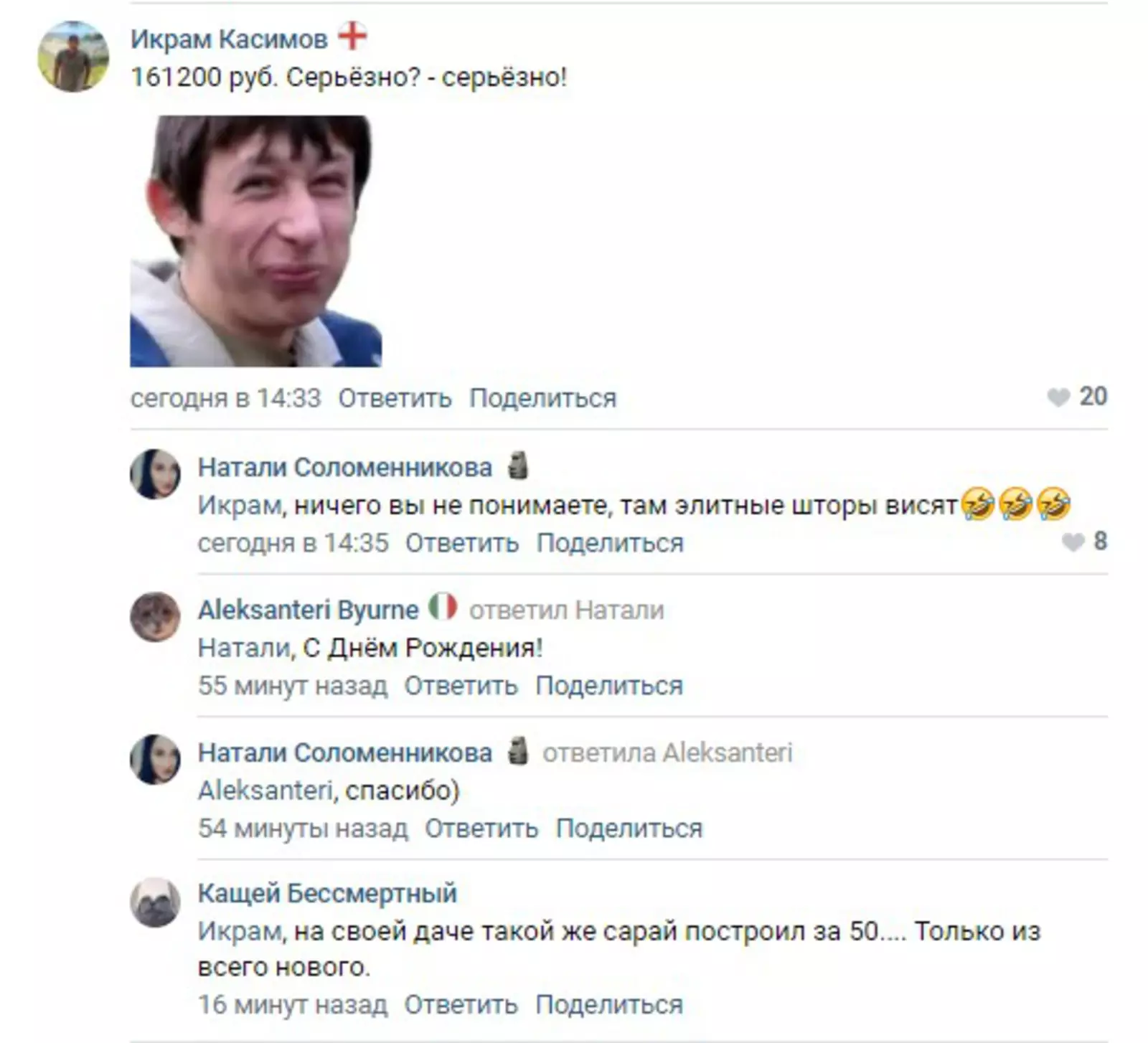Like Икрам Касимов's comment with heart icon
Screen dimensions: 1148x1043
[x=1058, y=397]
